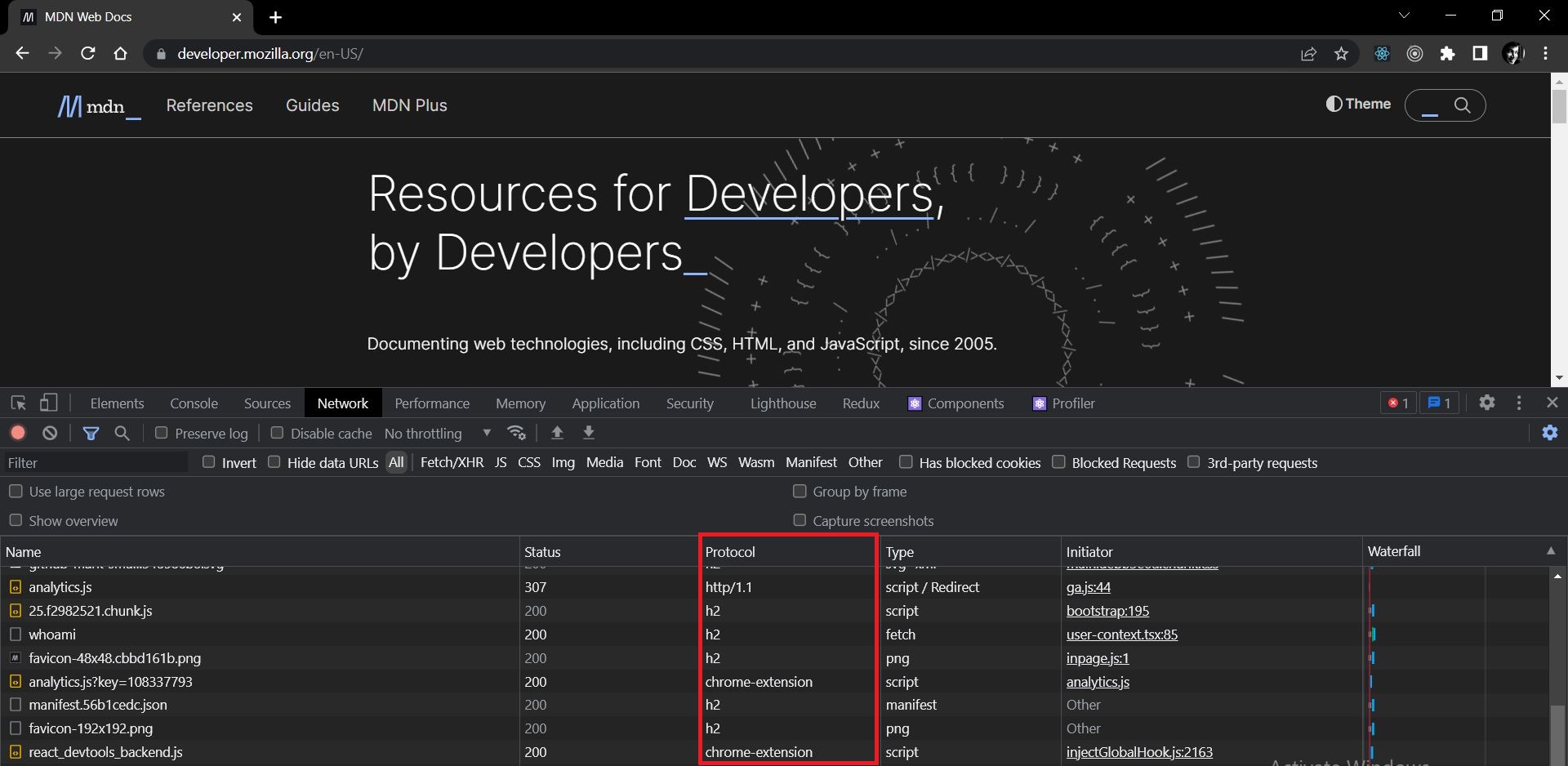This screenshot has width=1568, height=766.
Task: Open Chrome menu three dots
Action: (1545, 54)
